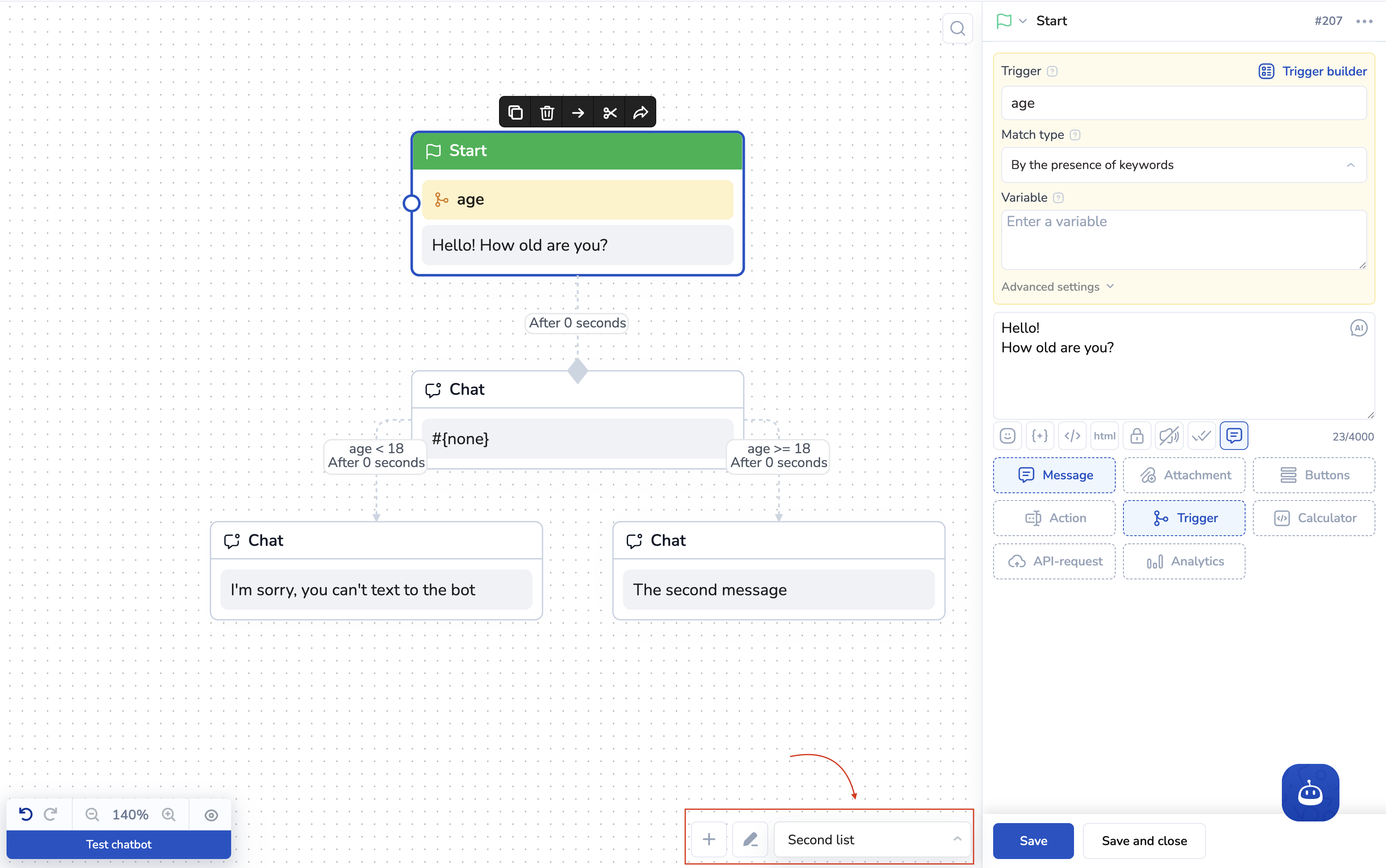Click the scissors cut icon in the block toolbar
This screenshot has width=1386, height=868.
609,113
